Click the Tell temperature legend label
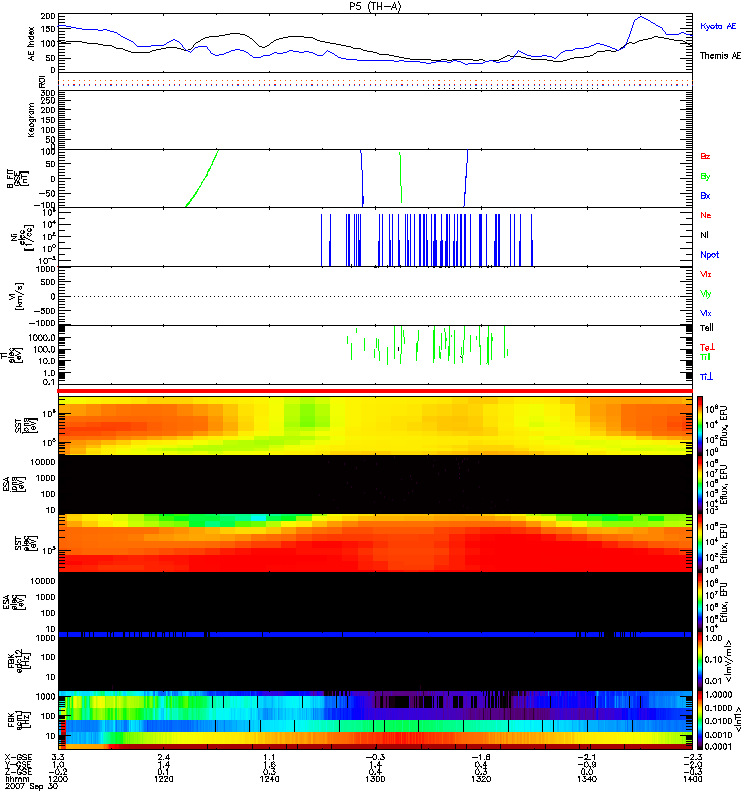 (707, 328)
